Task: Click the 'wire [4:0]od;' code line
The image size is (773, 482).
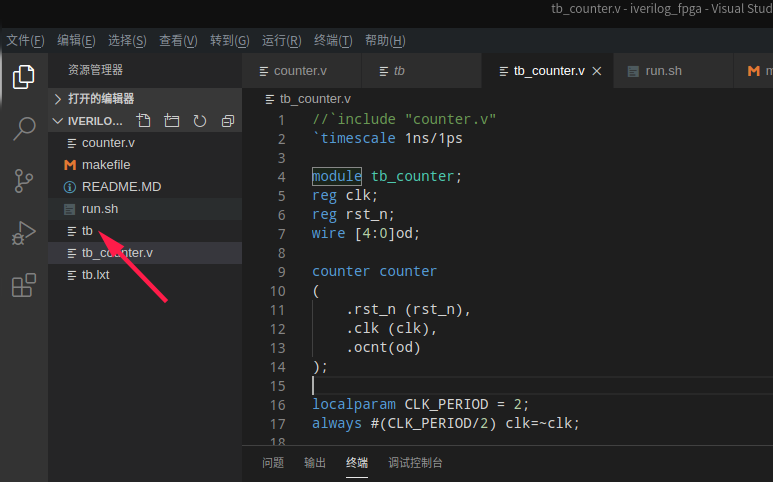Action: pyautogui.click(x=365, y=233)
